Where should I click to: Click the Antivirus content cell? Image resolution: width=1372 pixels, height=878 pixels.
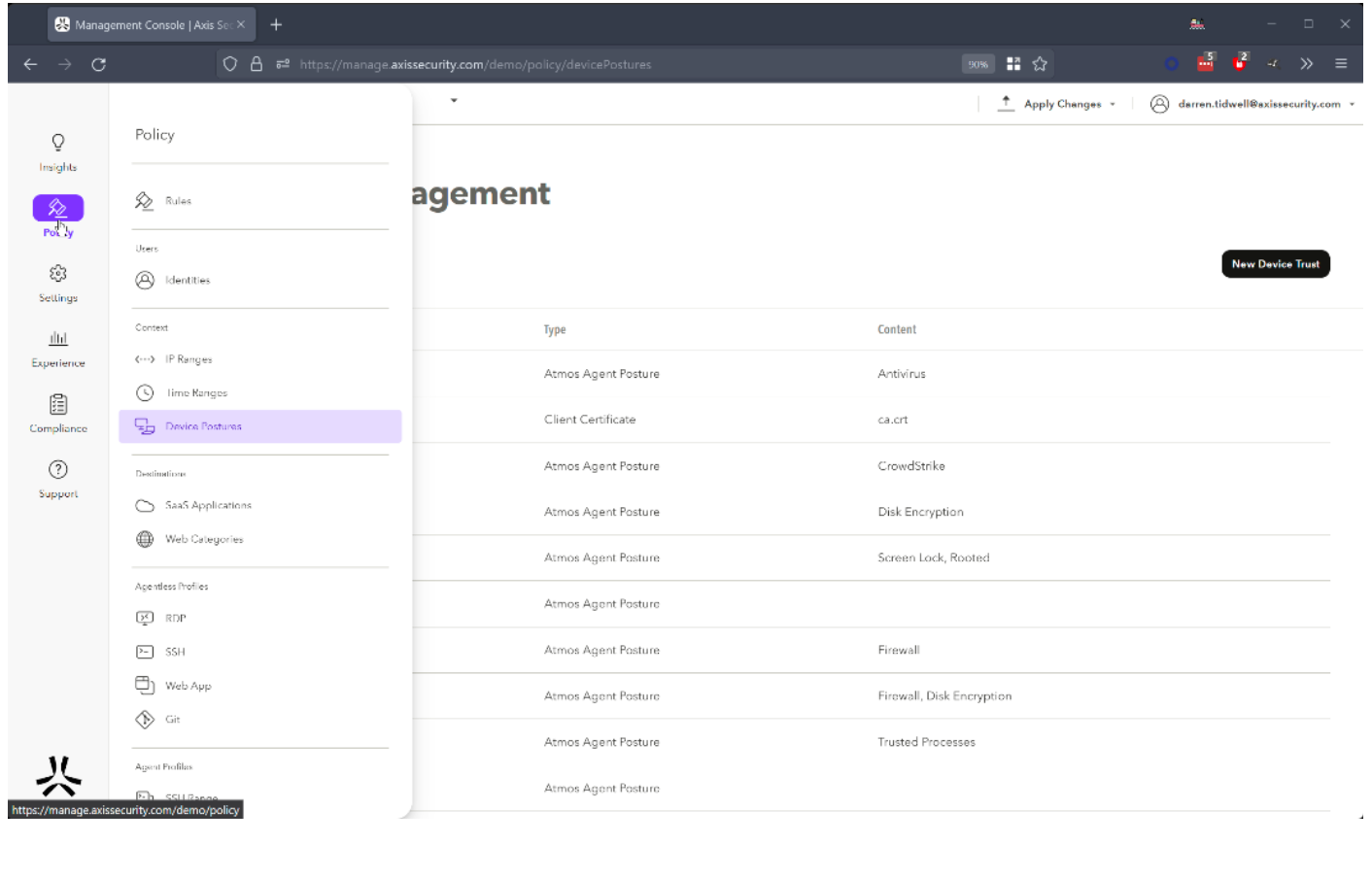click(x=902, y=374)
